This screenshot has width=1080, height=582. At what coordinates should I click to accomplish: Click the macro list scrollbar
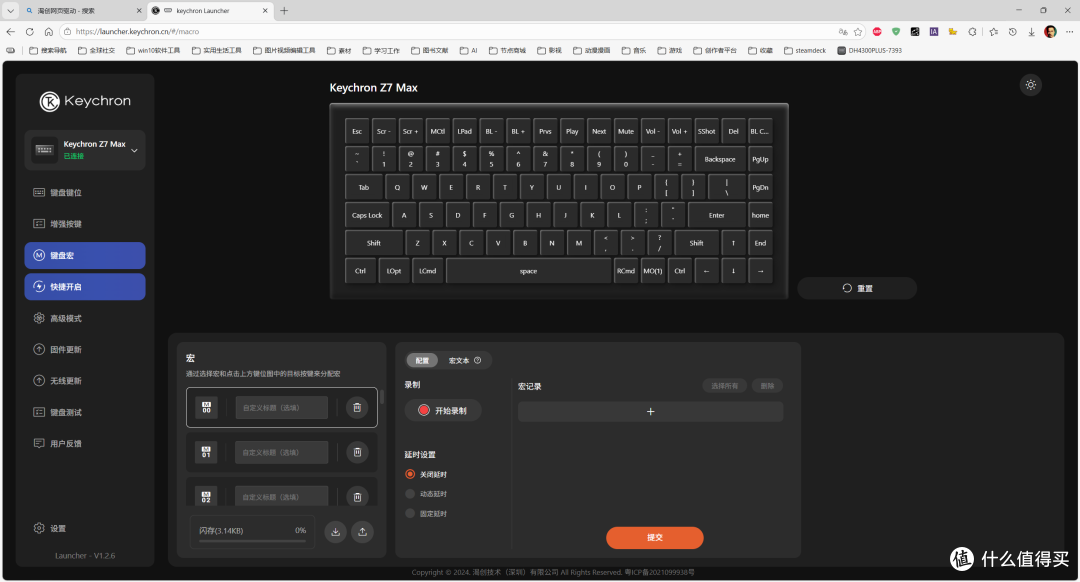[382, 397]
